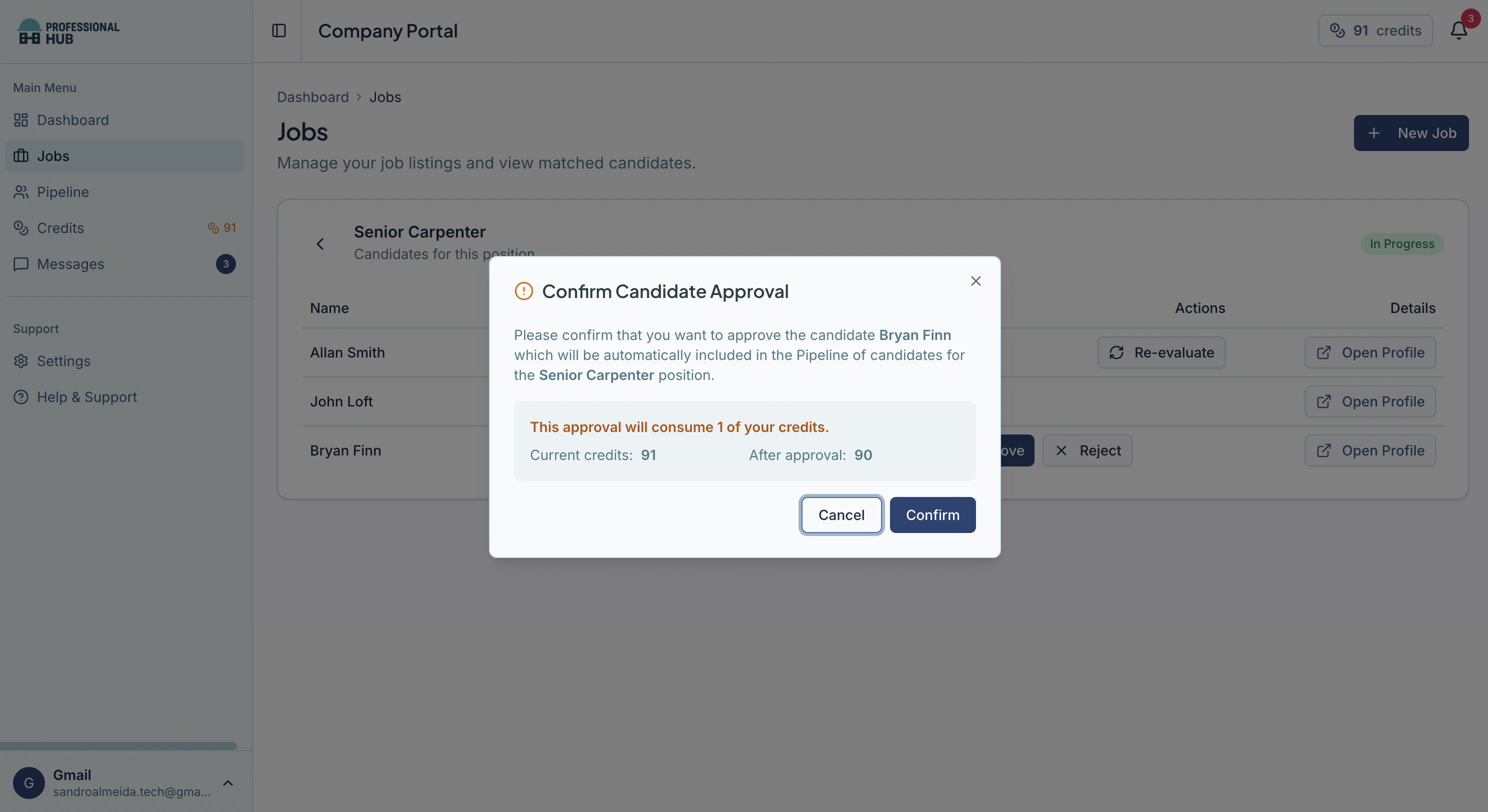Open Help & Support
Viewport: 1488px width, 812px height.
click(x=86, y=397)
